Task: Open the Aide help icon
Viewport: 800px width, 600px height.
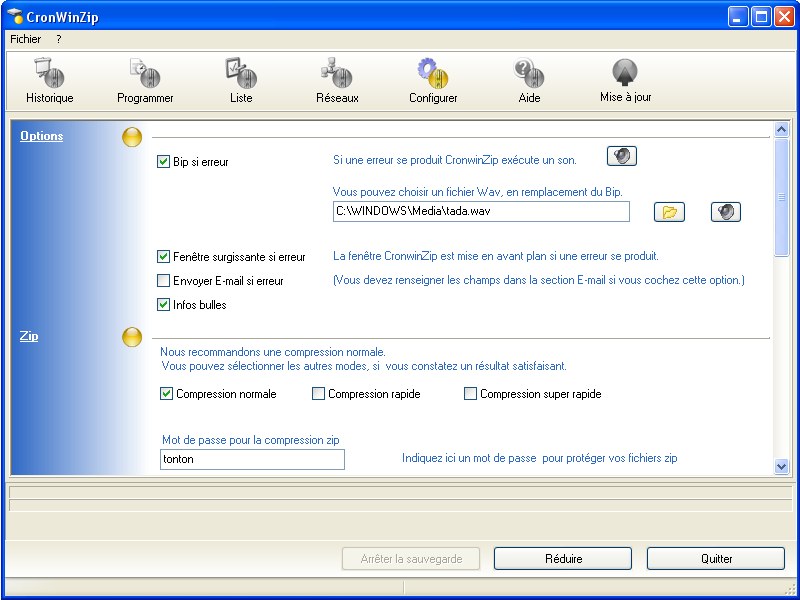Action: point(529,81)
